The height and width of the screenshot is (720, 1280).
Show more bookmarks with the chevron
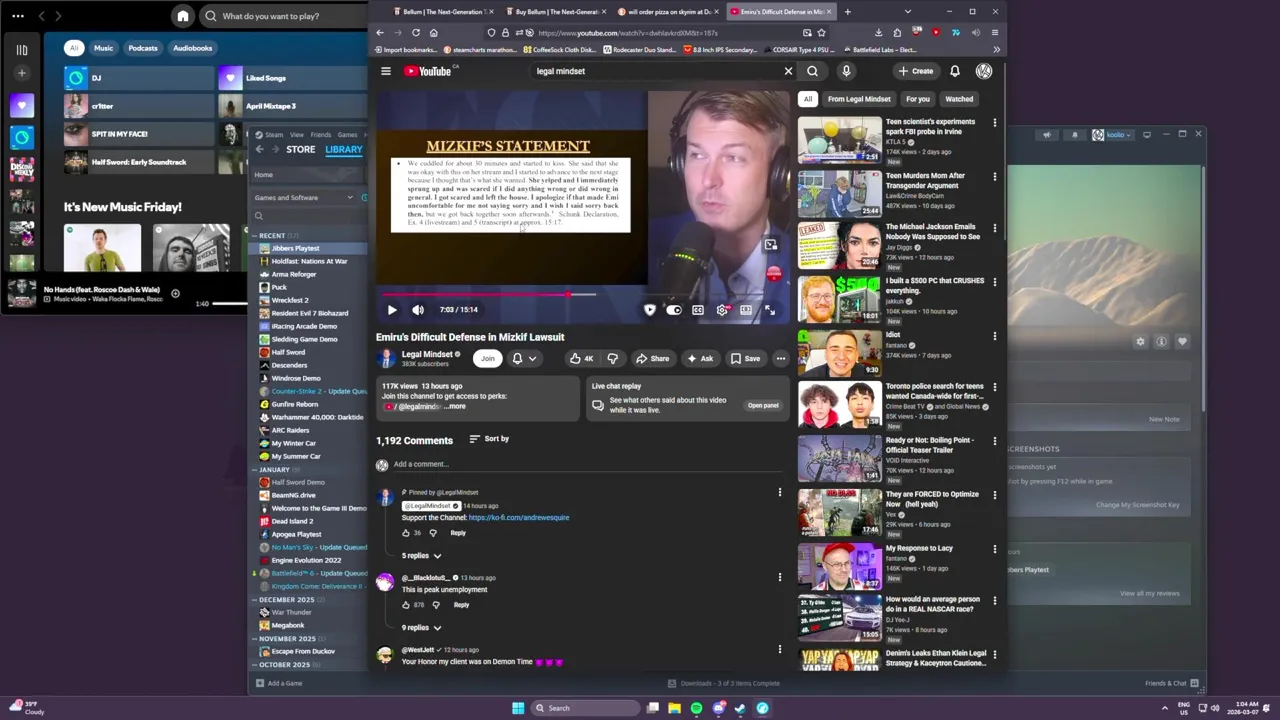996,49
